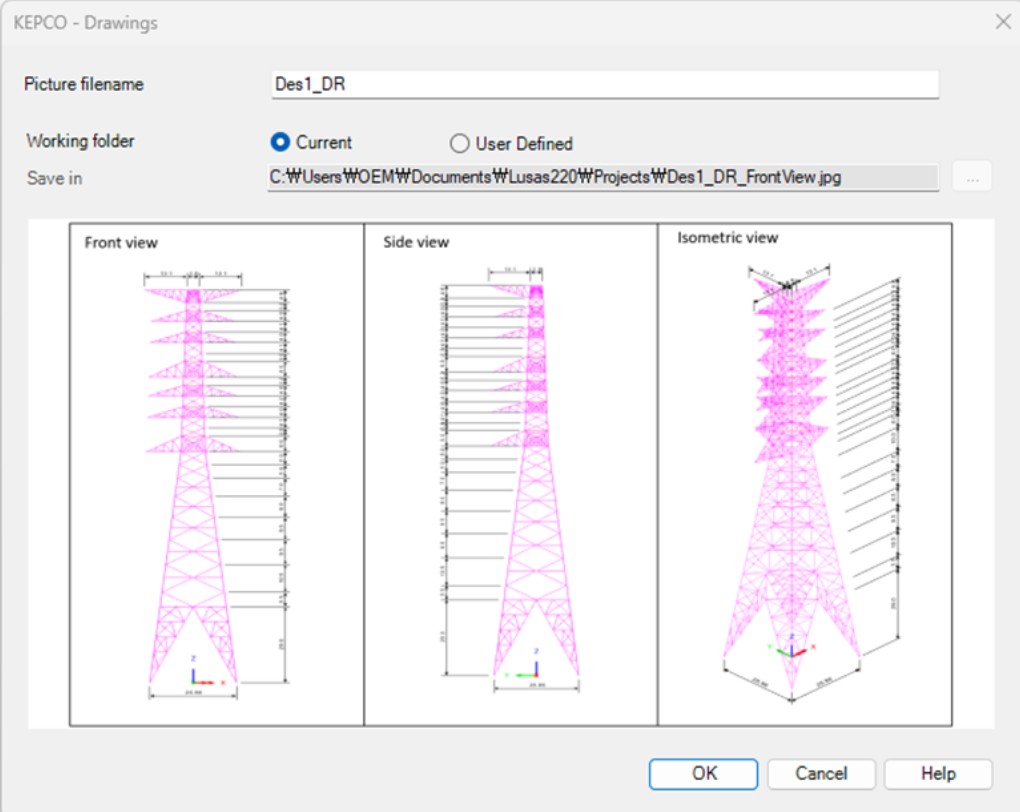Cancel the drawings dialog
The image size is (1020, 812).
[x=821, y=774]
